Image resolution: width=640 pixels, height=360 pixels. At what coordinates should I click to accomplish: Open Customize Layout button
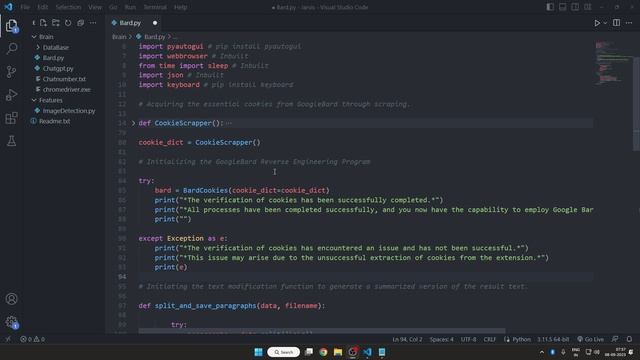[587, 7]
